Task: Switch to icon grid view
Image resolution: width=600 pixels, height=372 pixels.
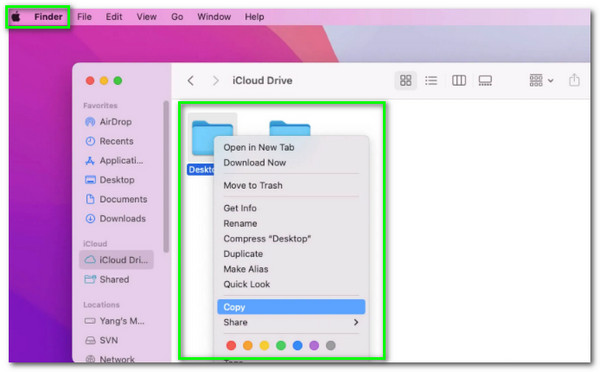Action: pyautogui.click(x=405, y=80)
